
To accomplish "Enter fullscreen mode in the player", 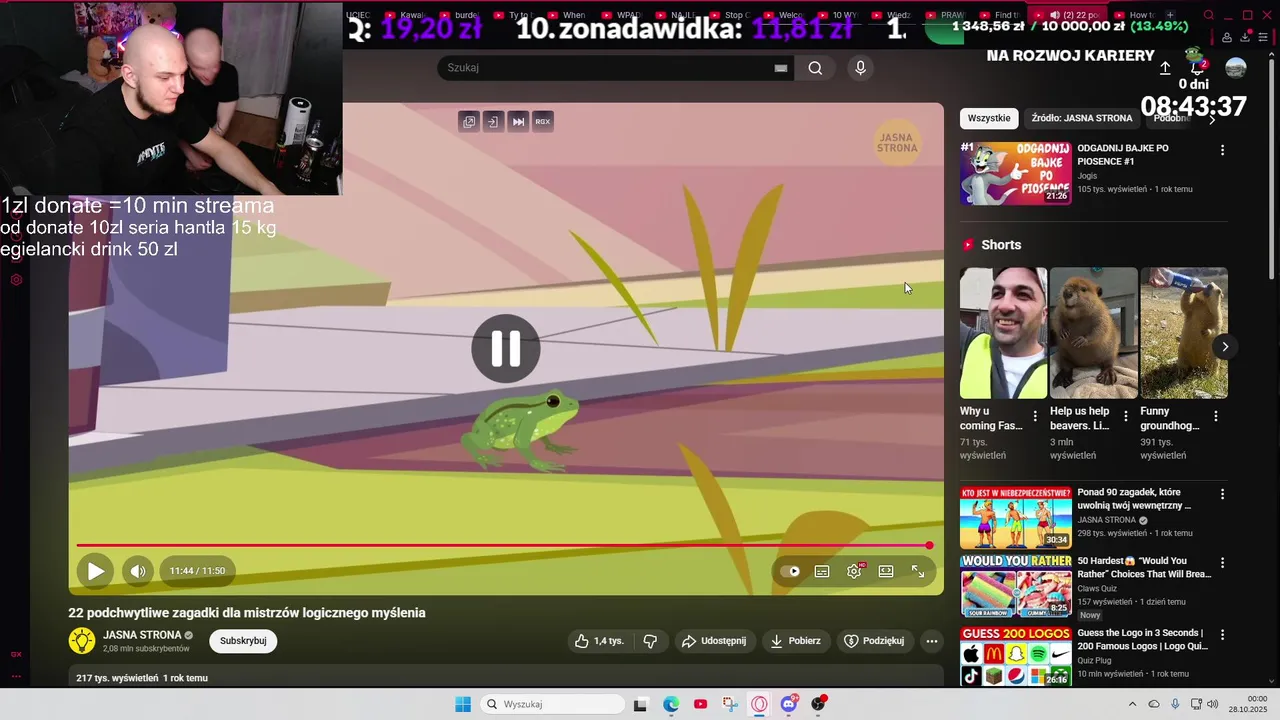I will click(918, 571).
